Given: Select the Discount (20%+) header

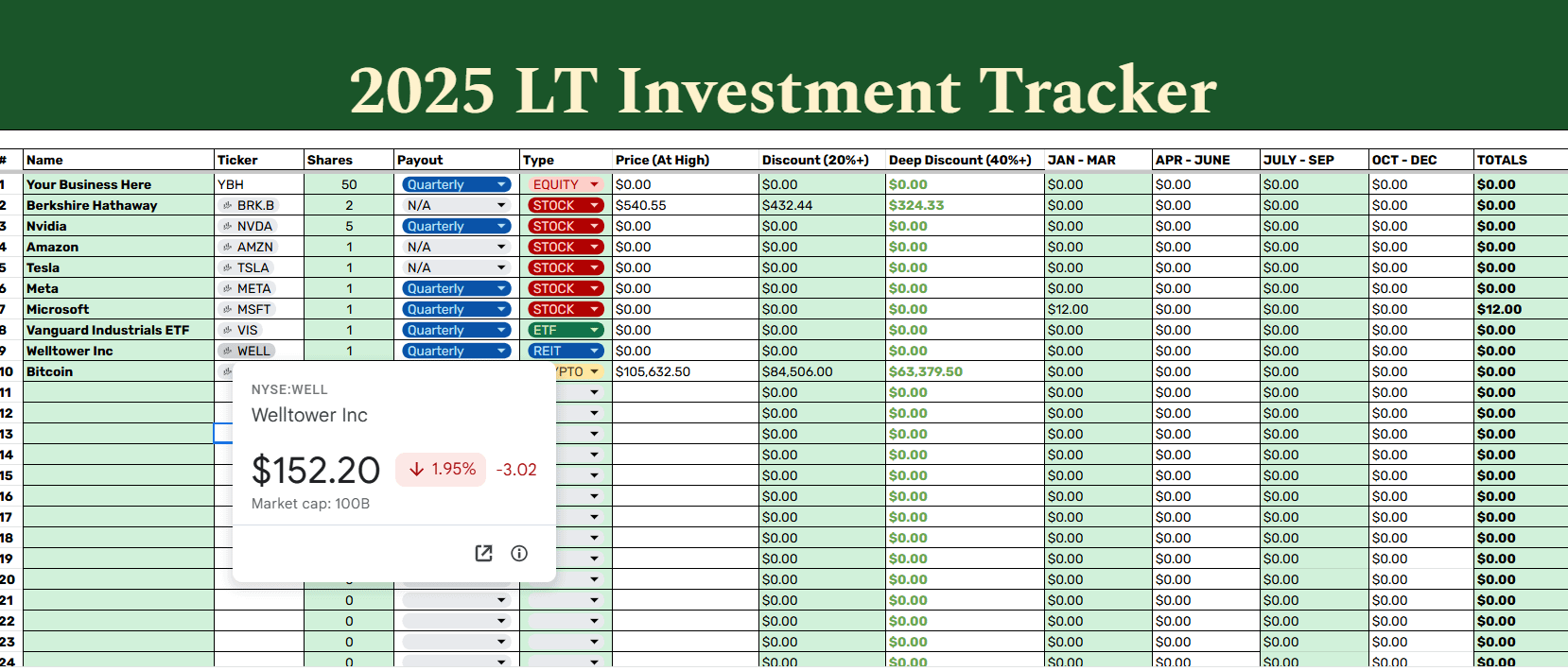Looking at the screenshot, I should click(823, 160).
